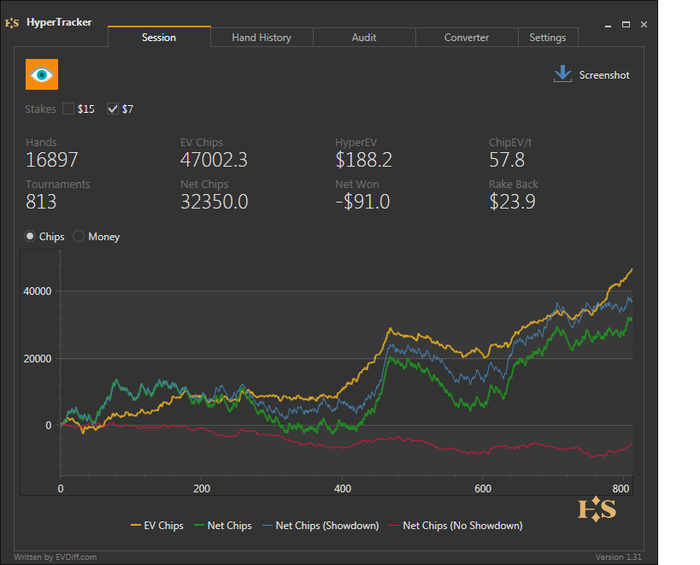Open the Audit tab
The height and width of the screenshot is (565, 700).
(x=364, y=38)
